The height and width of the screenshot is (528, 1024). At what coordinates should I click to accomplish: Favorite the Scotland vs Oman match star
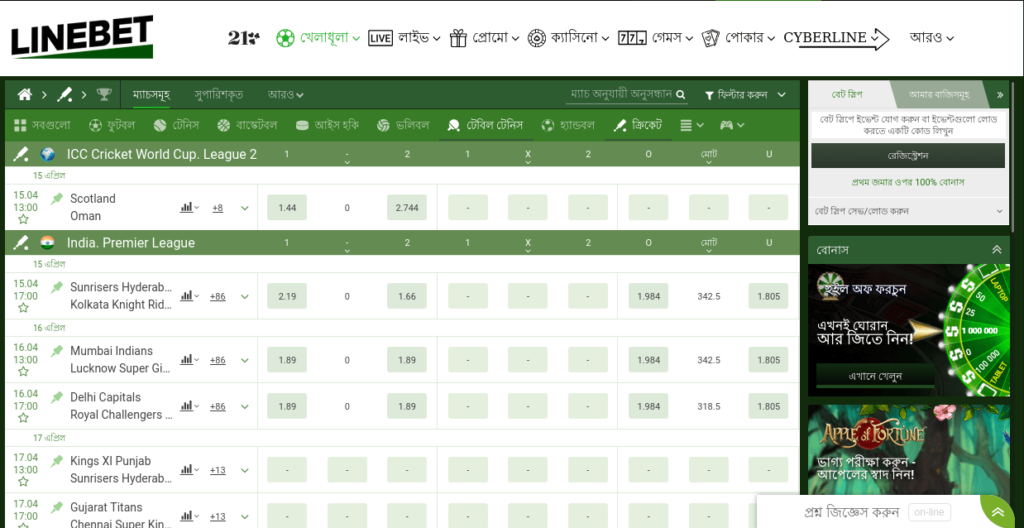tap(23, 220)
